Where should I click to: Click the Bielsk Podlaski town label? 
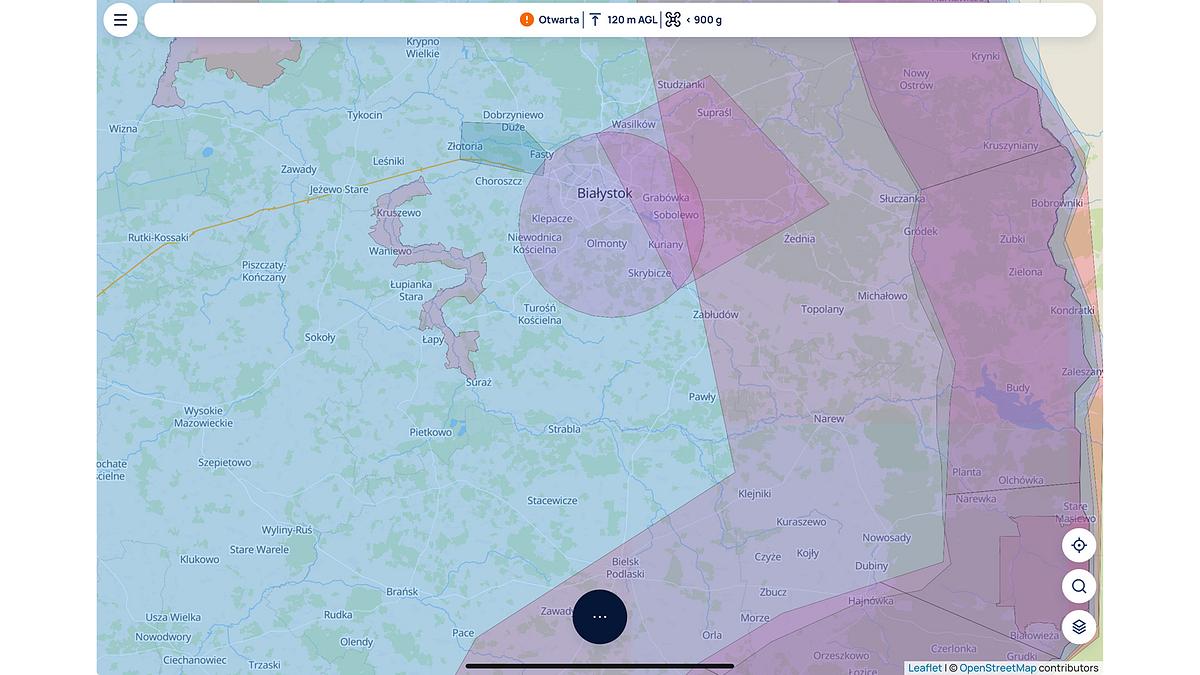click(x=627, y=568)
